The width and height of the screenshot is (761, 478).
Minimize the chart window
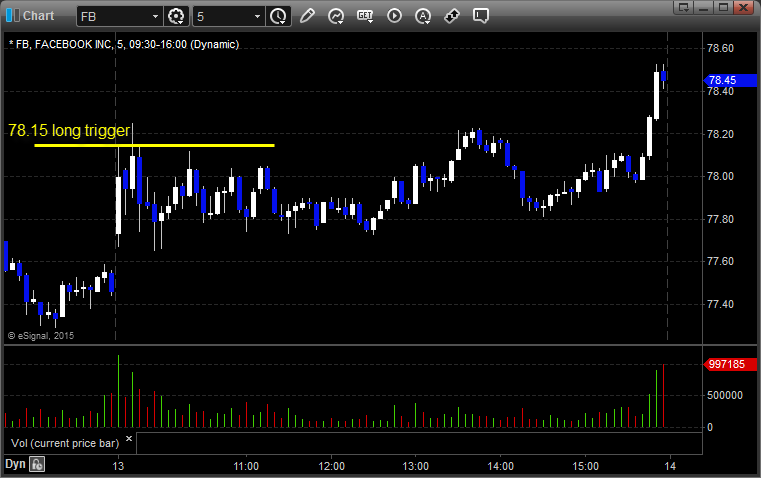pyautogui.click(x=704, y=7)
